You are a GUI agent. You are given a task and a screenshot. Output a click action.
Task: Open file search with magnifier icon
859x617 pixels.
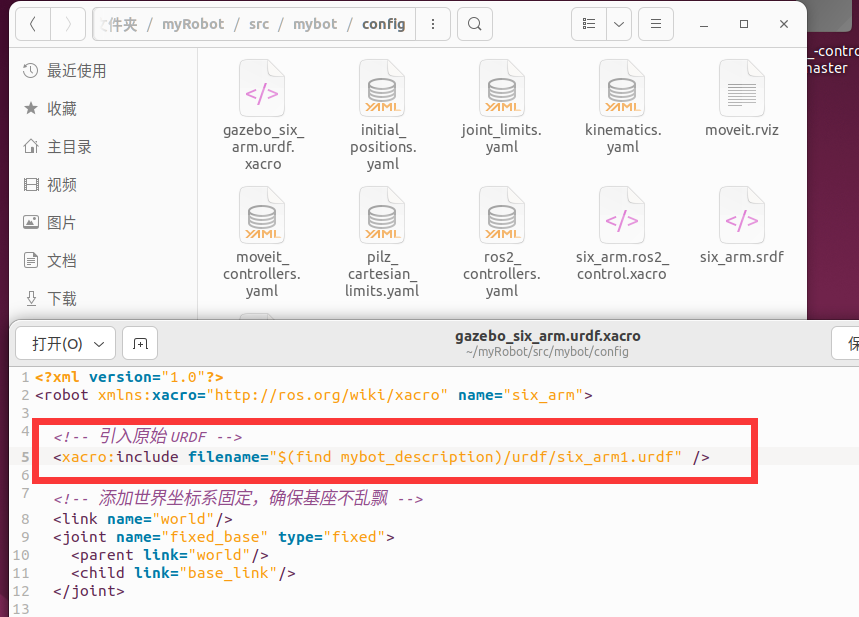(x=475, y=24)
